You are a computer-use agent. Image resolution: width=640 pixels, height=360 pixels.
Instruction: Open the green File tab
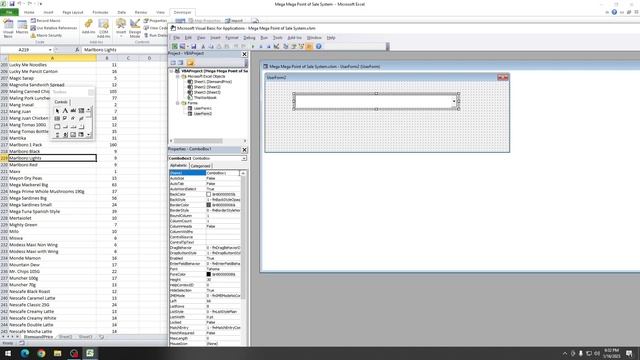(x=9, y=12)
